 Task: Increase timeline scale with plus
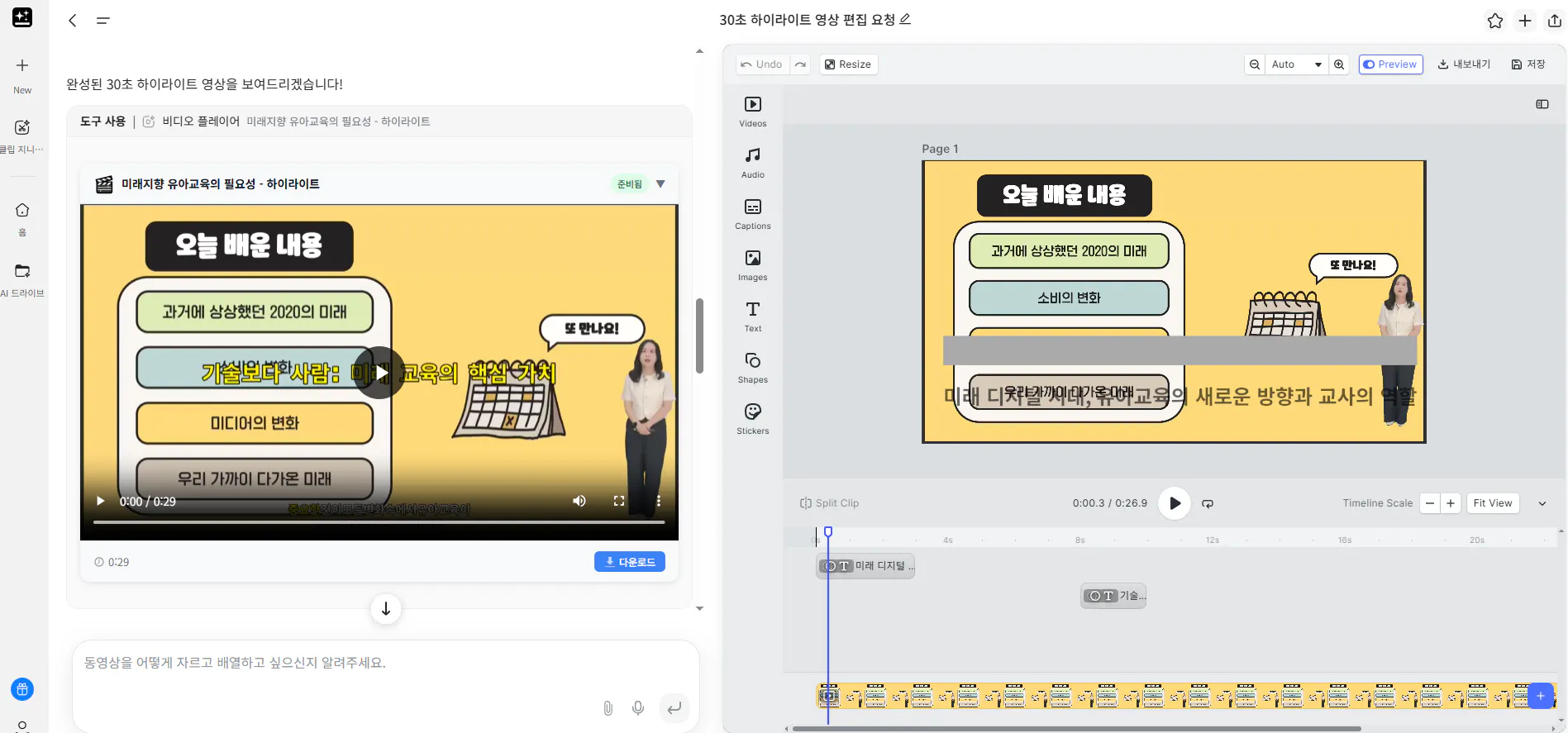coord(1451,503)
